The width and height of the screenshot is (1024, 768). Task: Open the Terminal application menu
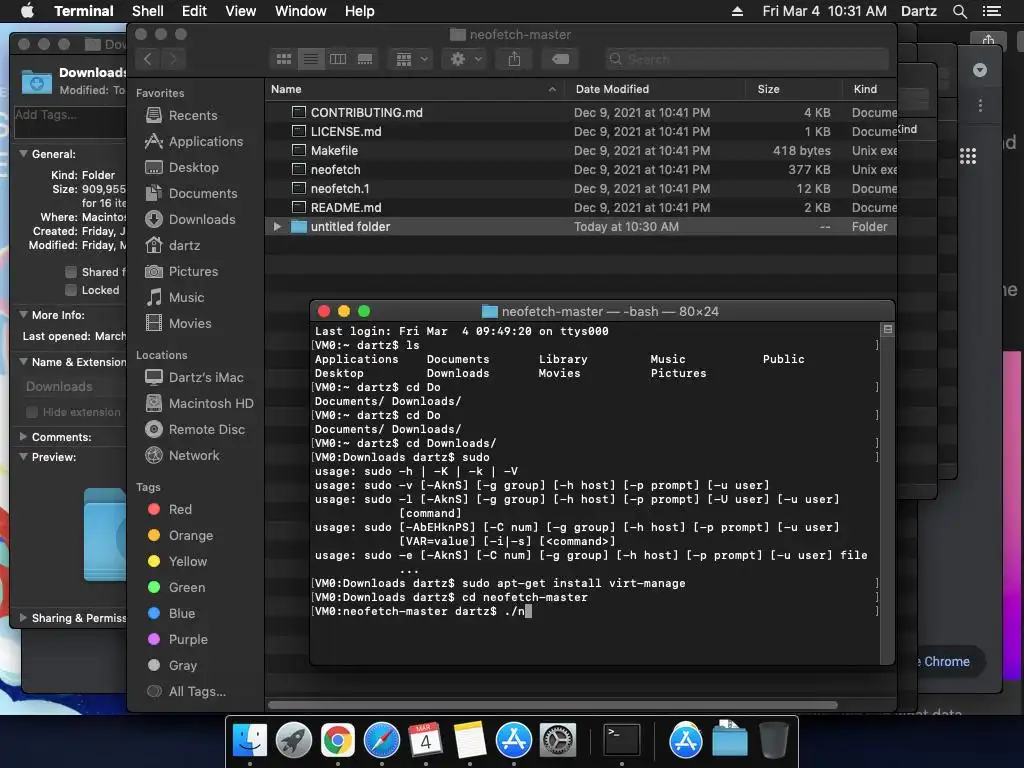(84, 11)
